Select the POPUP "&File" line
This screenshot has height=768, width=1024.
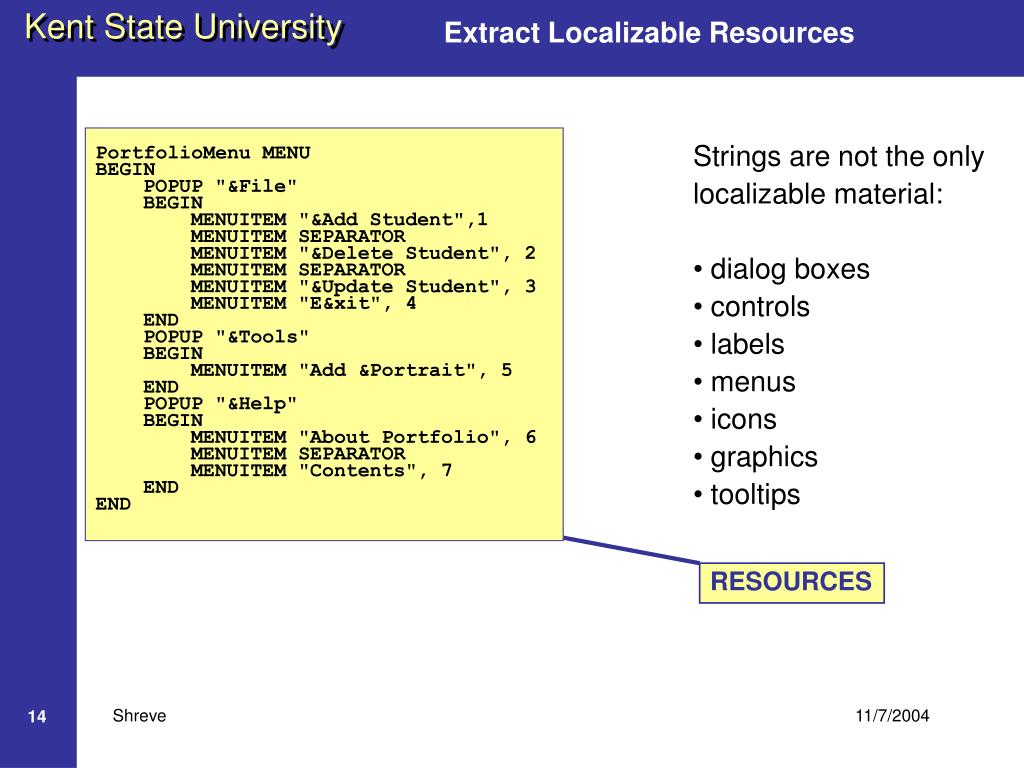tap(220, 186)
